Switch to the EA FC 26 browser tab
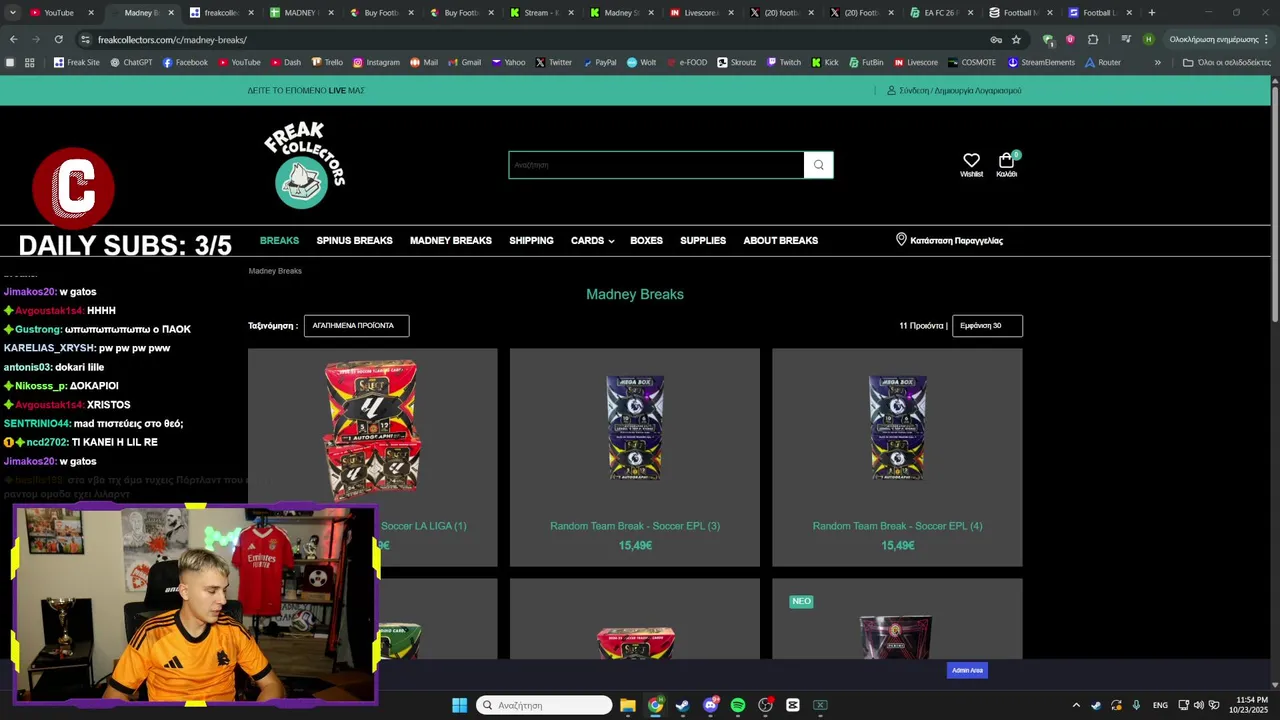This screenshot has width=1280, height=720. click(x=942, y=13)
